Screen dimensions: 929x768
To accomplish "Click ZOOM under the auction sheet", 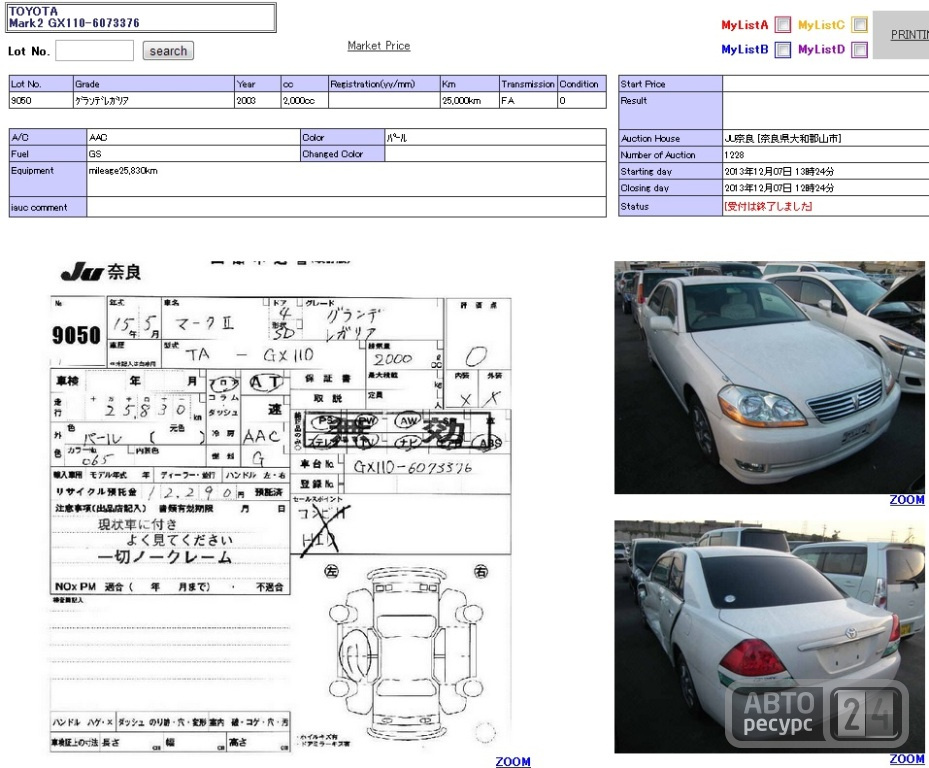I will 513,761.
